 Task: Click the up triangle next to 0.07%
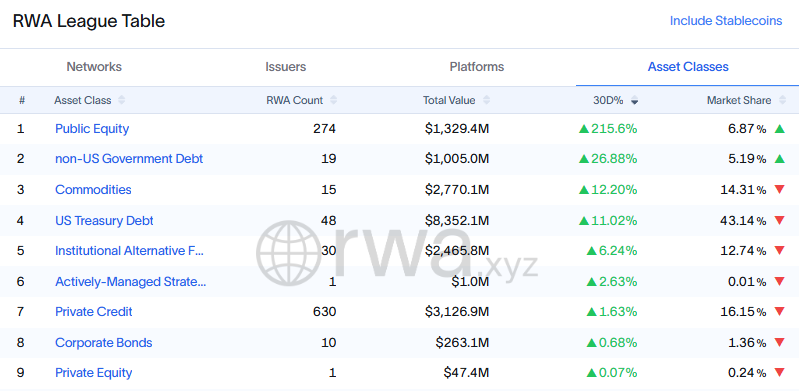pos(591,373)
